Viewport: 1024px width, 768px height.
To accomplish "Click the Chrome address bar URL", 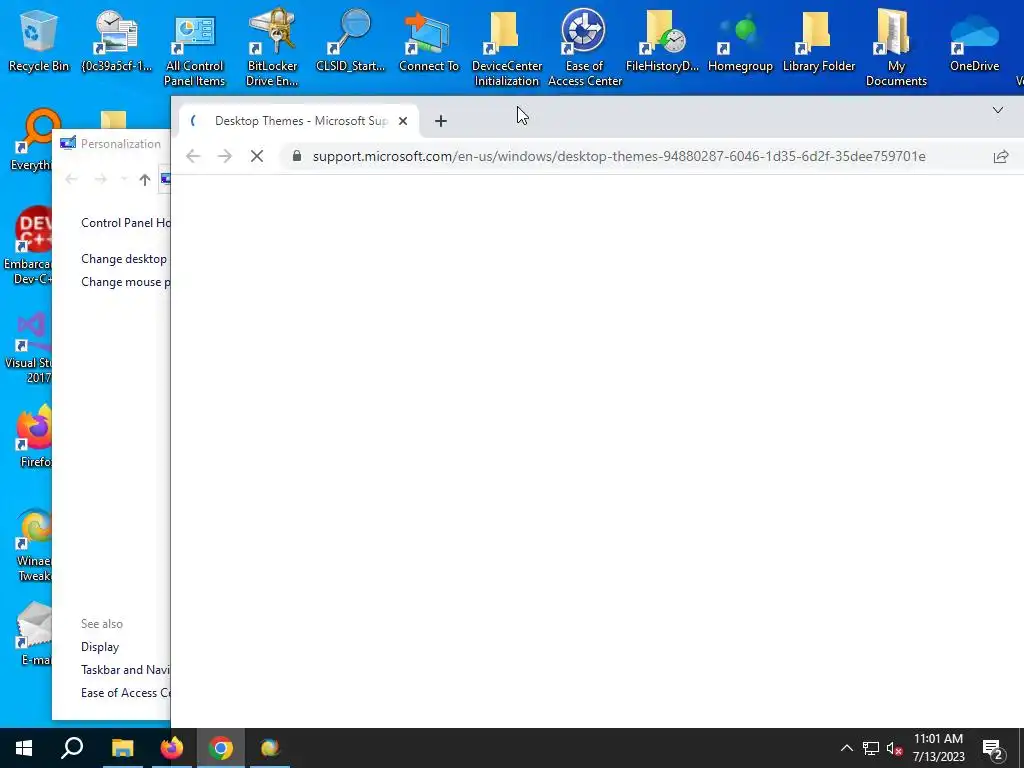I will click(x=618, y=156).
